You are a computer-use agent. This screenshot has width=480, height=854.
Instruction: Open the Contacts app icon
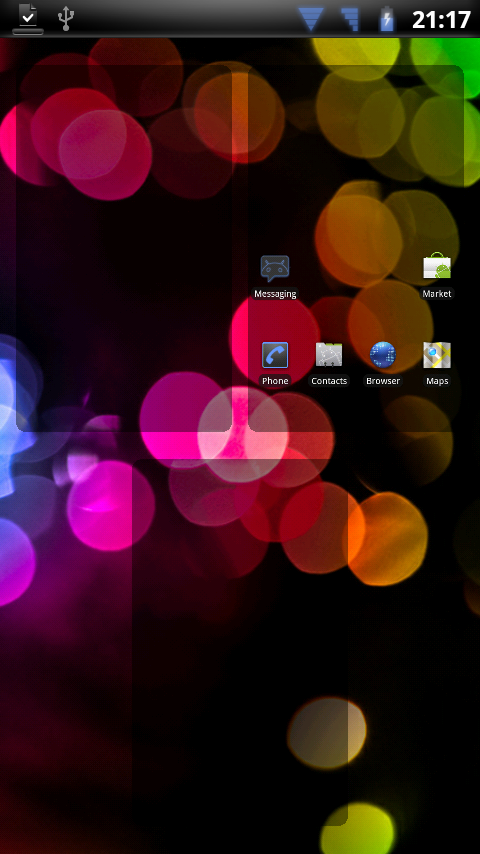tap(329, 355)
